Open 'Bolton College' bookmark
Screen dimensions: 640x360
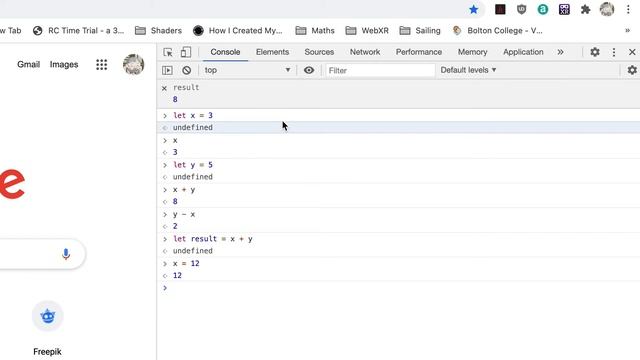(498, 31)
